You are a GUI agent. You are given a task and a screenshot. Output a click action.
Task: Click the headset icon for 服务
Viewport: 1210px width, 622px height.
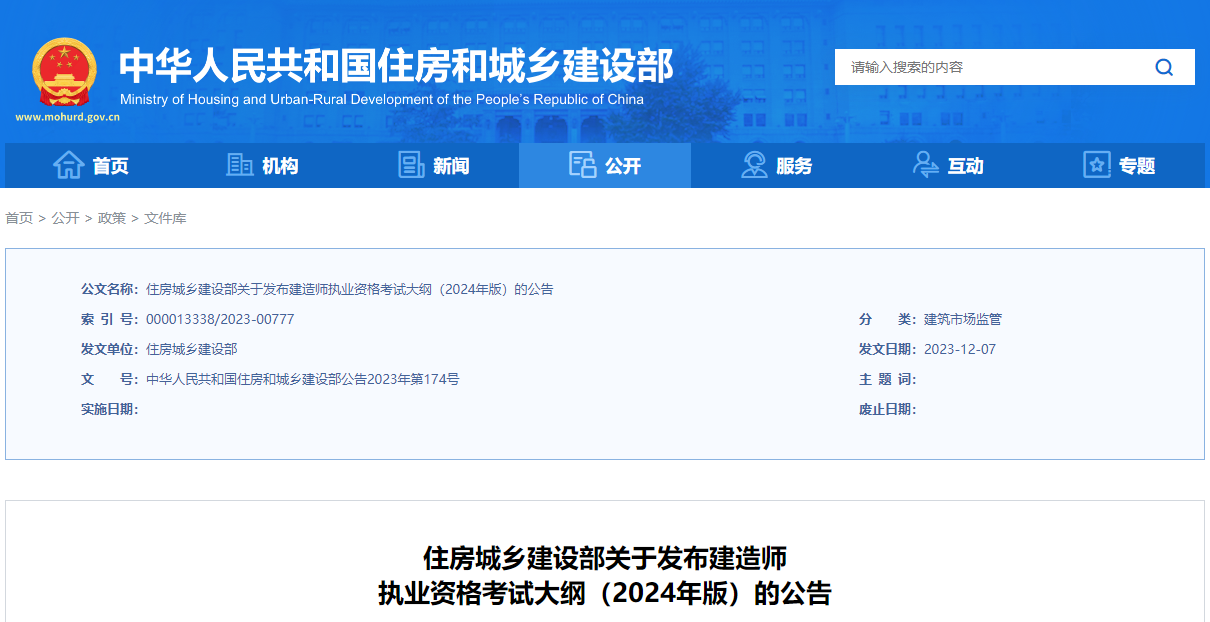pos(754,165)
